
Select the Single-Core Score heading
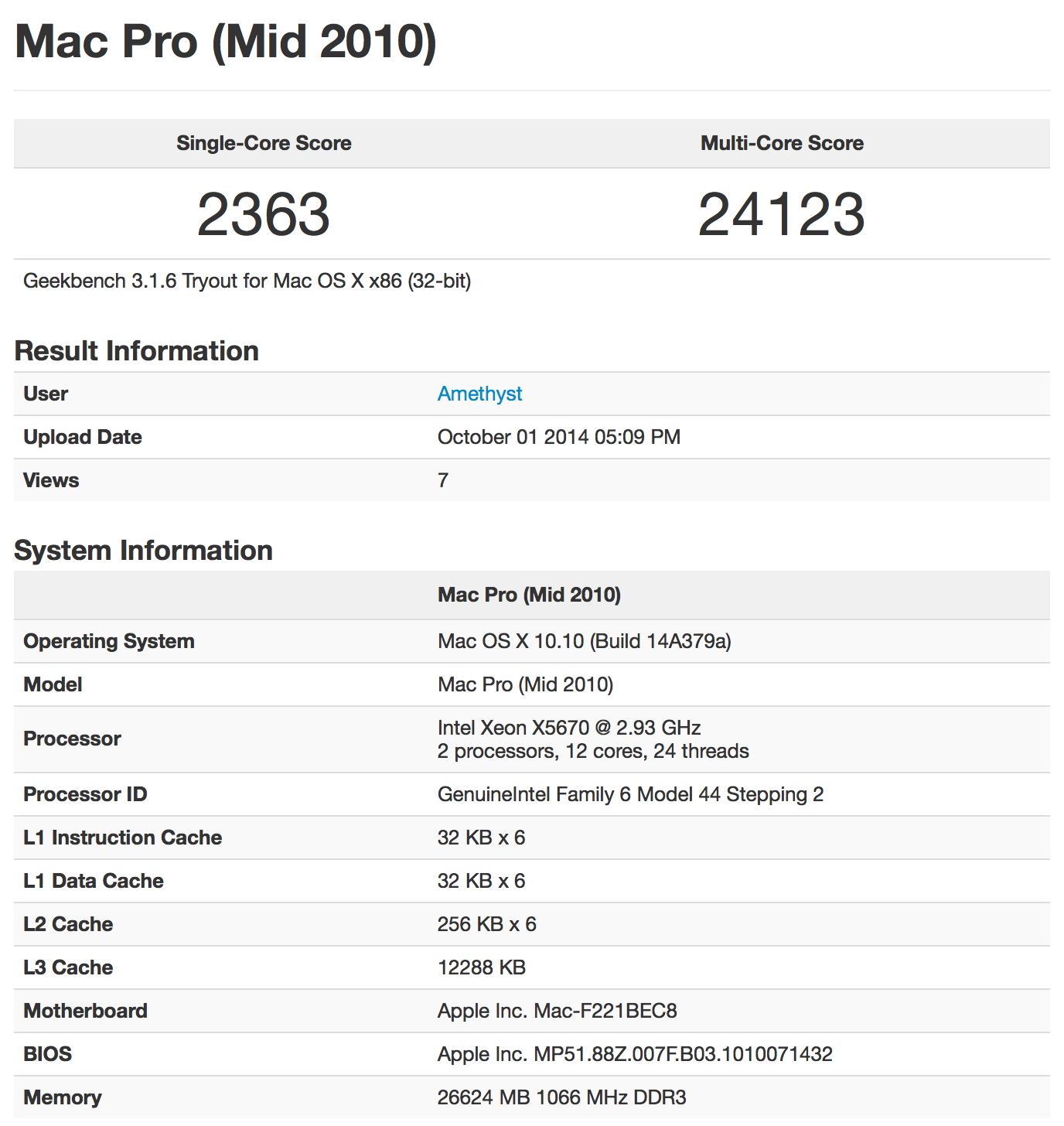[264, 143]
